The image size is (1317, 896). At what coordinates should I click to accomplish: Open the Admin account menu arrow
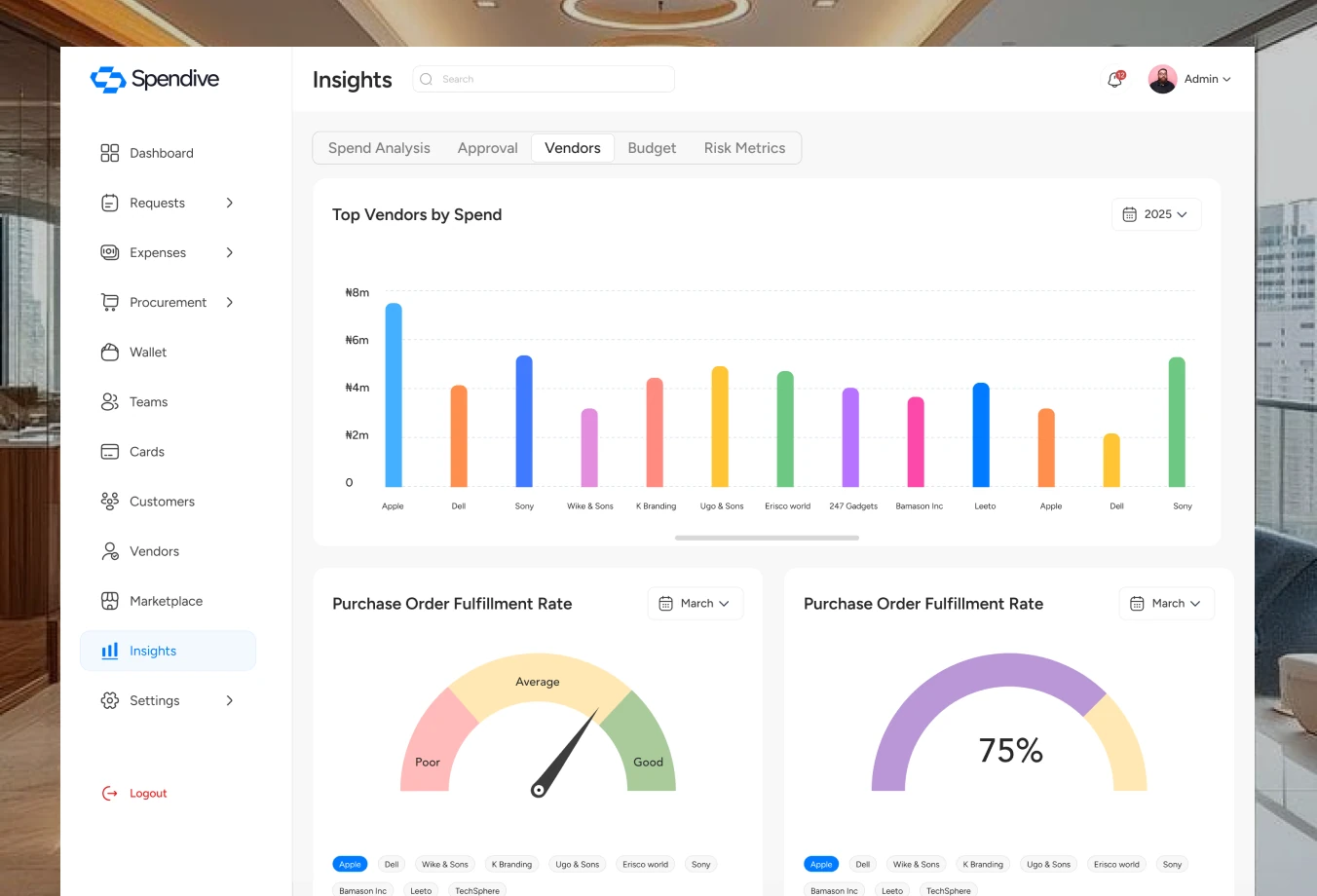(x=1226, y=80)
